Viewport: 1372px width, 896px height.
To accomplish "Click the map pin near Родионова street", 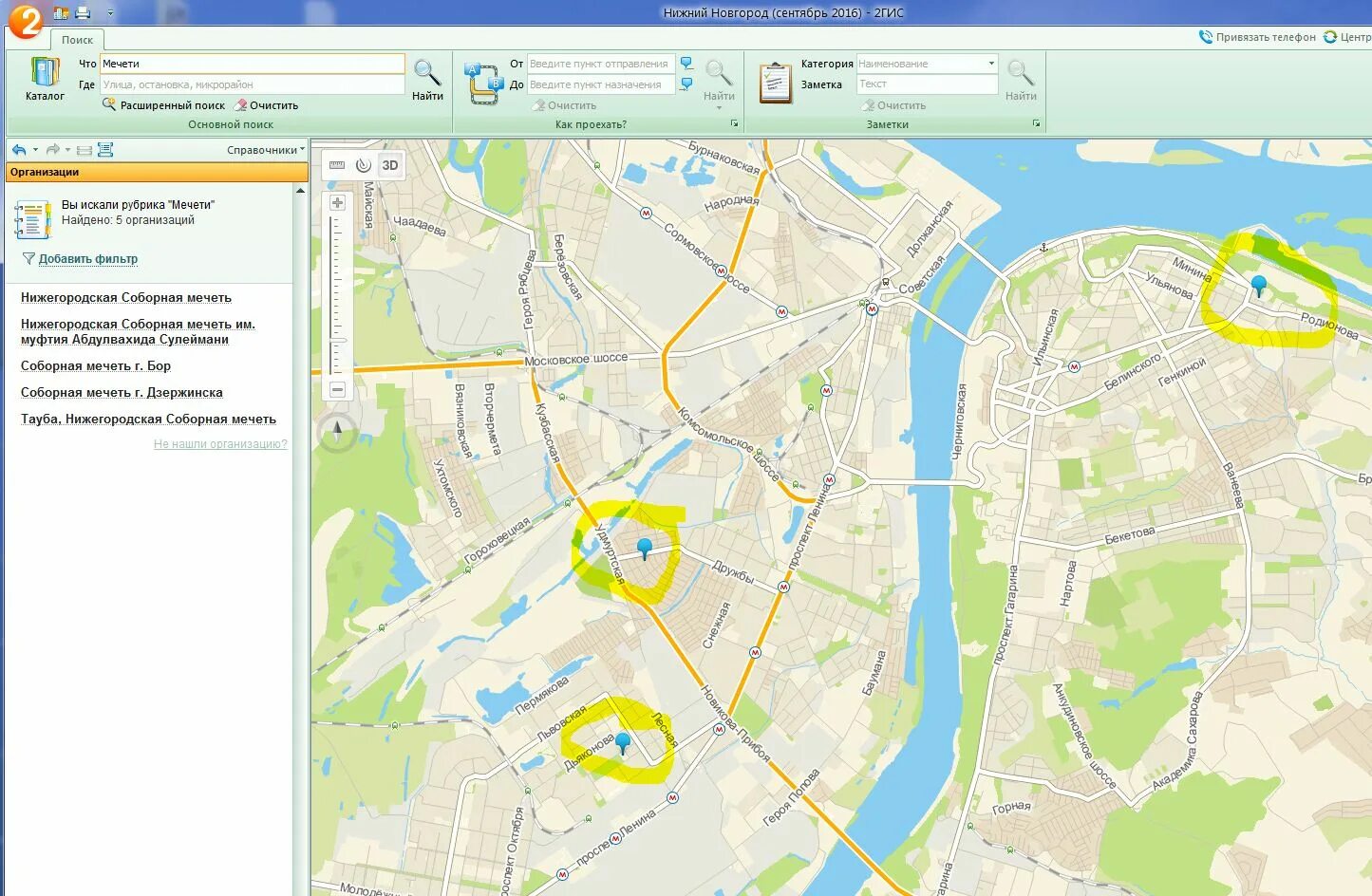I will (1259, 285).
